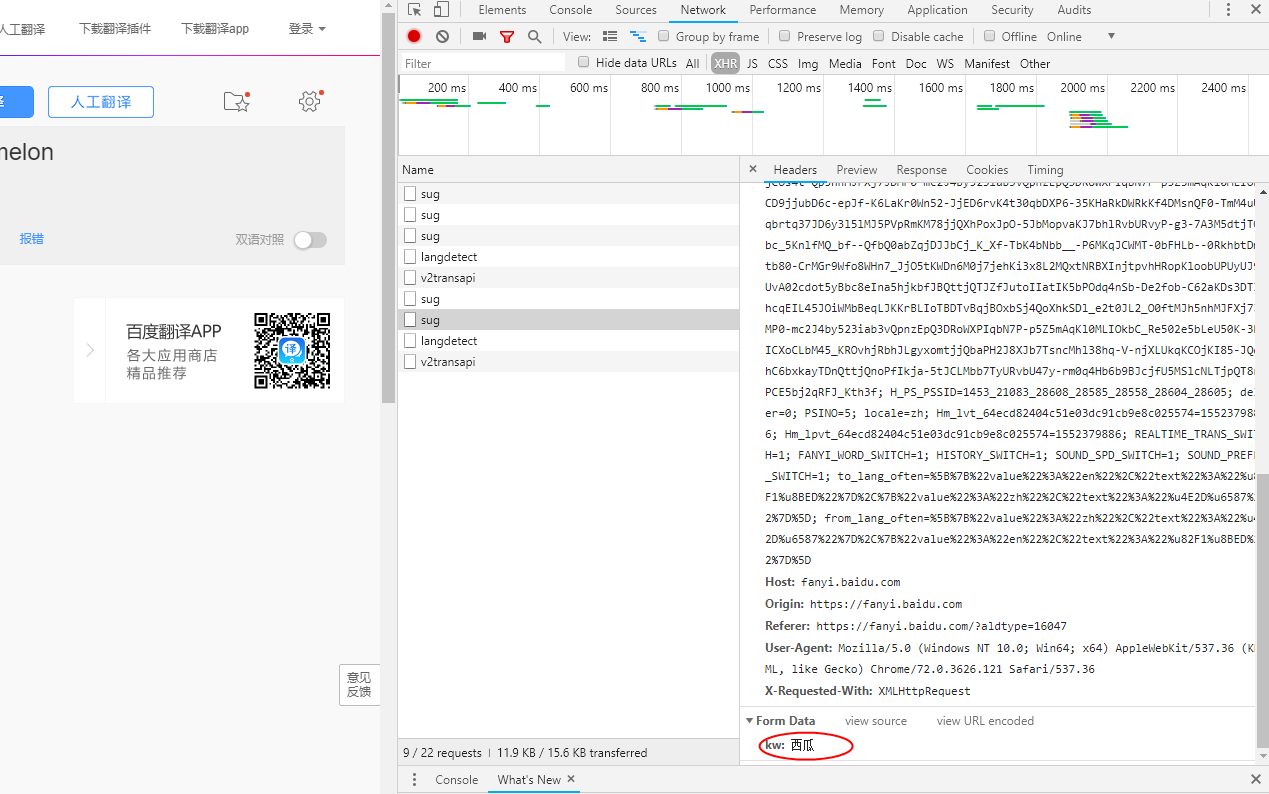Open the settings gear icon on Baidu page
This screenshot has height=794, width=1269.
[x=310, y=101]
